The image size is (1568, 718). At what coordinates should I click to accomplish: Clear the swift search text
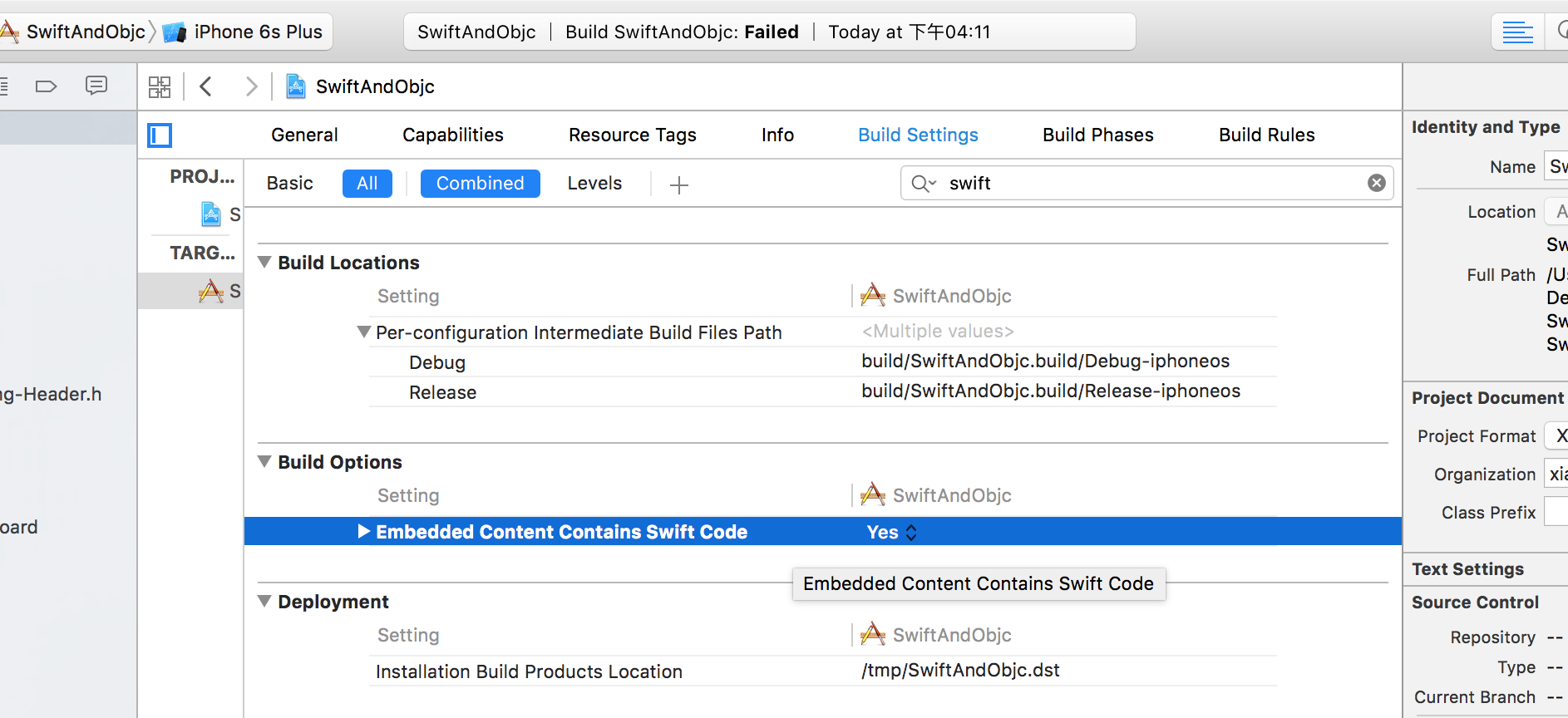1377,183
